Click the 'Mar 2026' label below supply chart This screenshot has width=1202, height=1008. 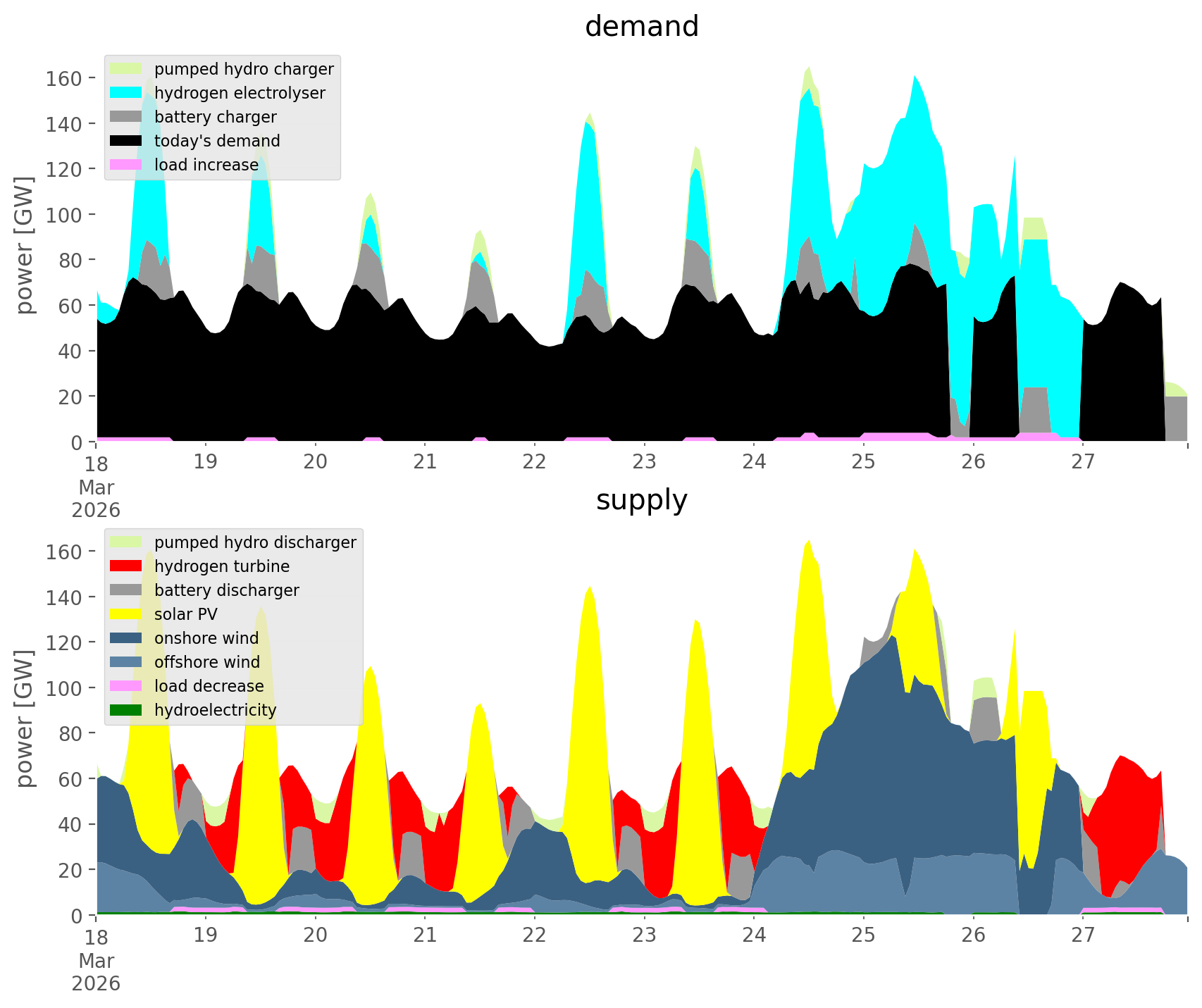(x=96, y=972)
